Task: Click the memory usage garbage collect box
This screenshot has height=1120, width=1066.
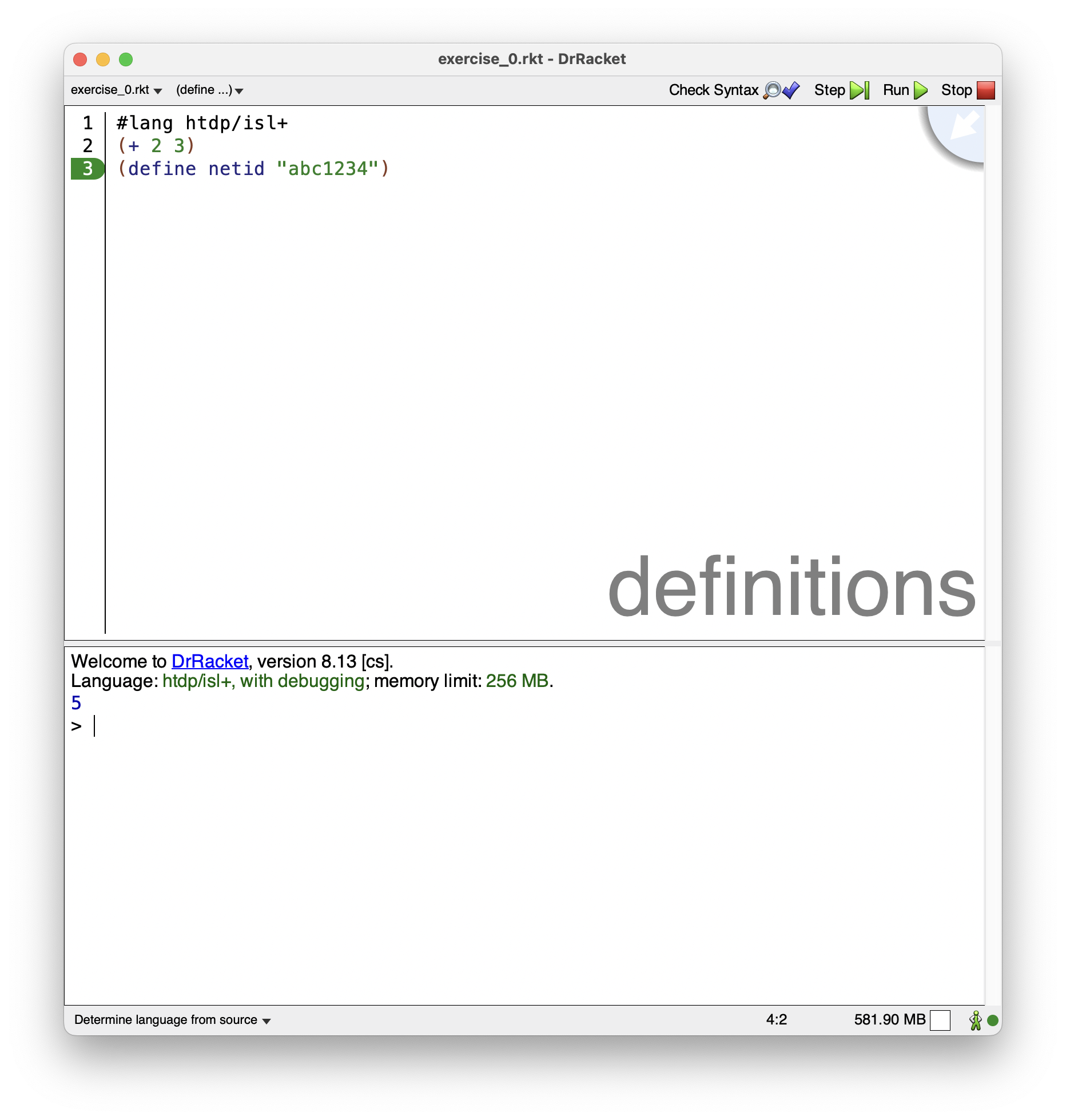Action: 940,1020
